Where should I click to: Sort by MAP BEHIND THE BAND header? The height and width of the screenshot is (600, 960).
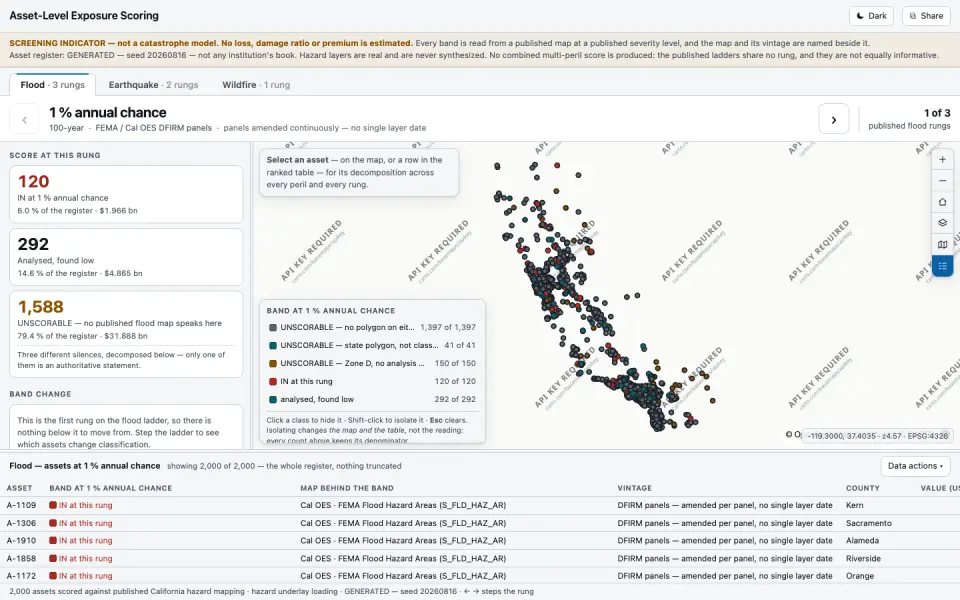coord(347,488)
